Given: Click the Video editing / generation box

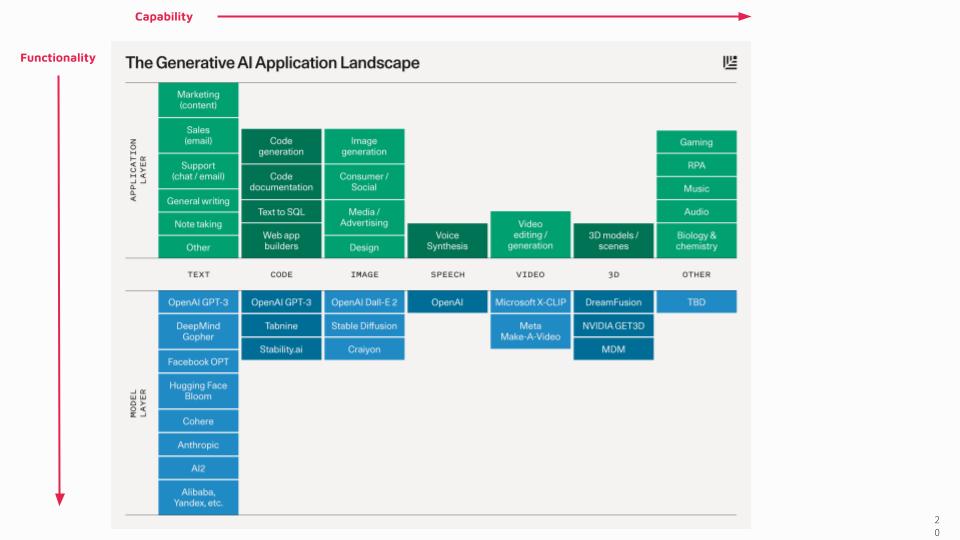Looking at the screenshot, I should tap(530, 235).
